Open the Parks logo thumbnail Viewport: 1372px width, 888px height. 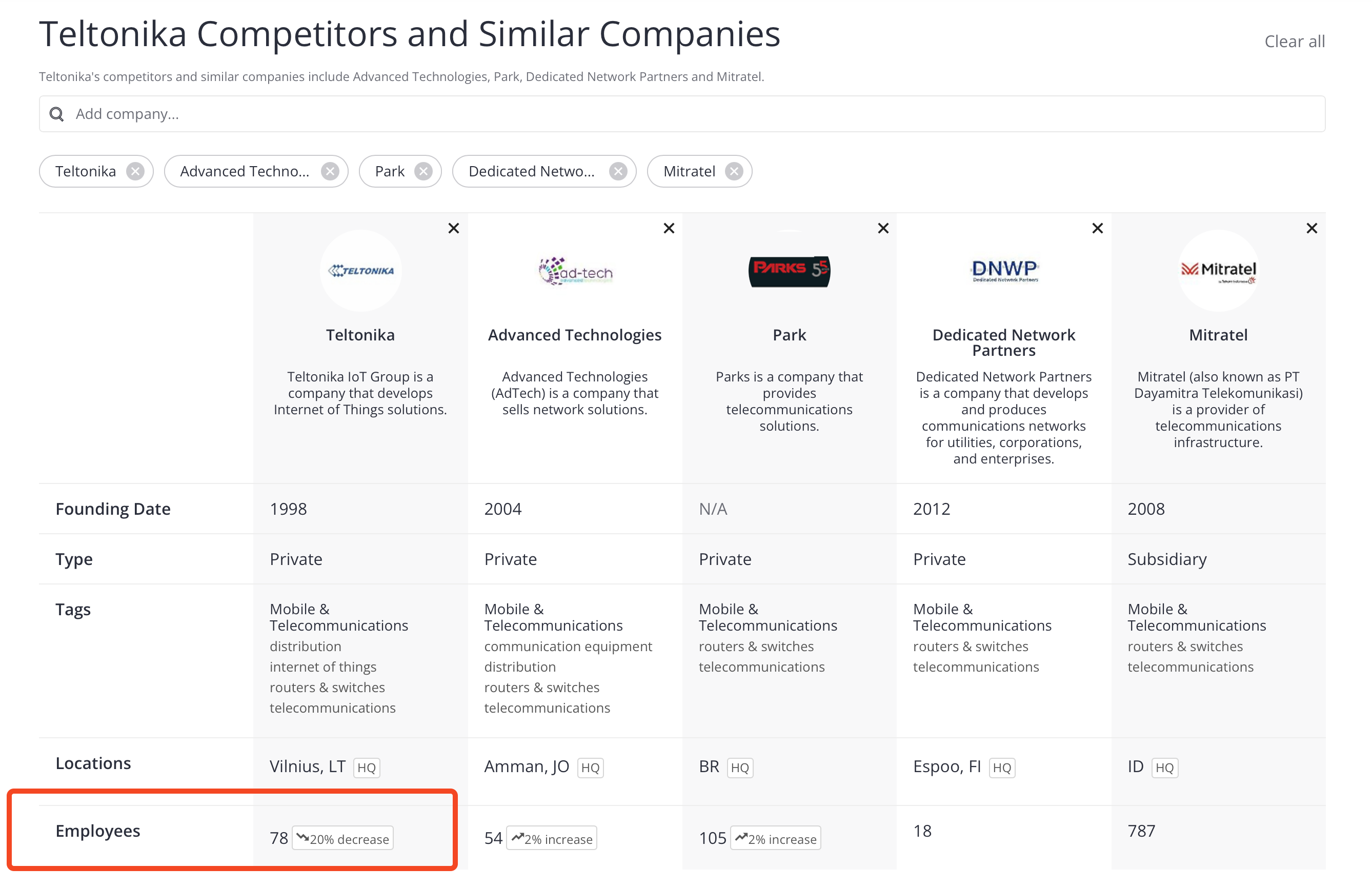pyautogui.click(x=789, y=271)
